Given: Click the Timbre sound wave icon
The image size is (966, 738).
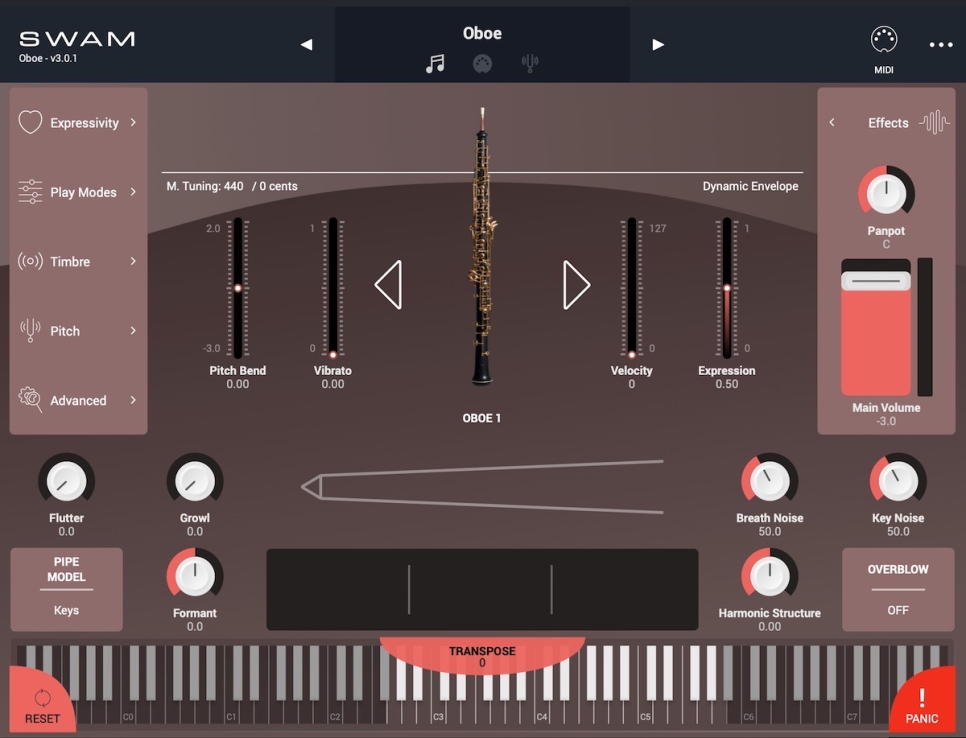Looking at the screenshot, I should coord(30,261).
